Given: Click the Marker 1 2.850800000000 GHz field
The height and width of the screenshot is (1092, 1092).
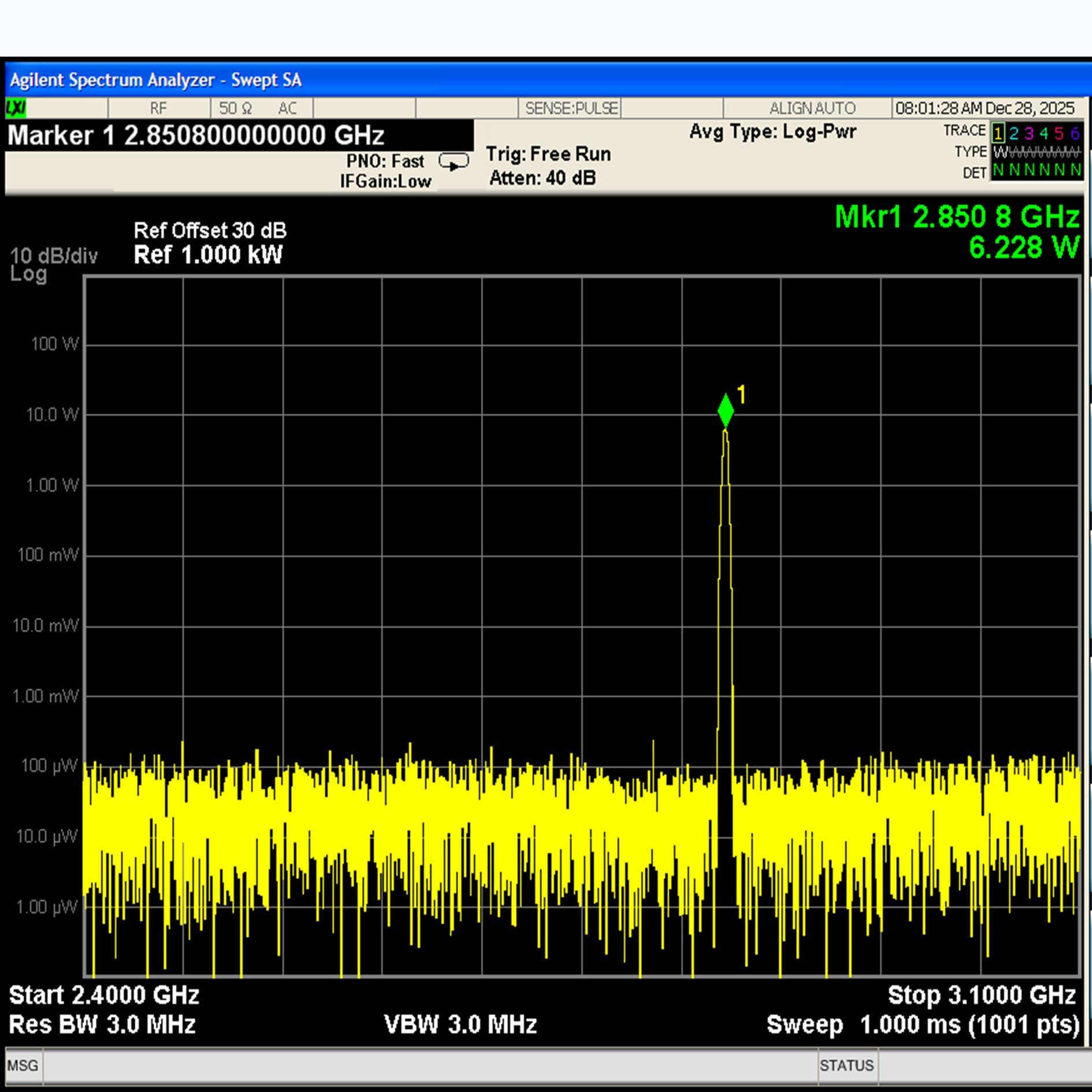Looking at the screenshot, I should pyautogui.click(x=239, y=135).
